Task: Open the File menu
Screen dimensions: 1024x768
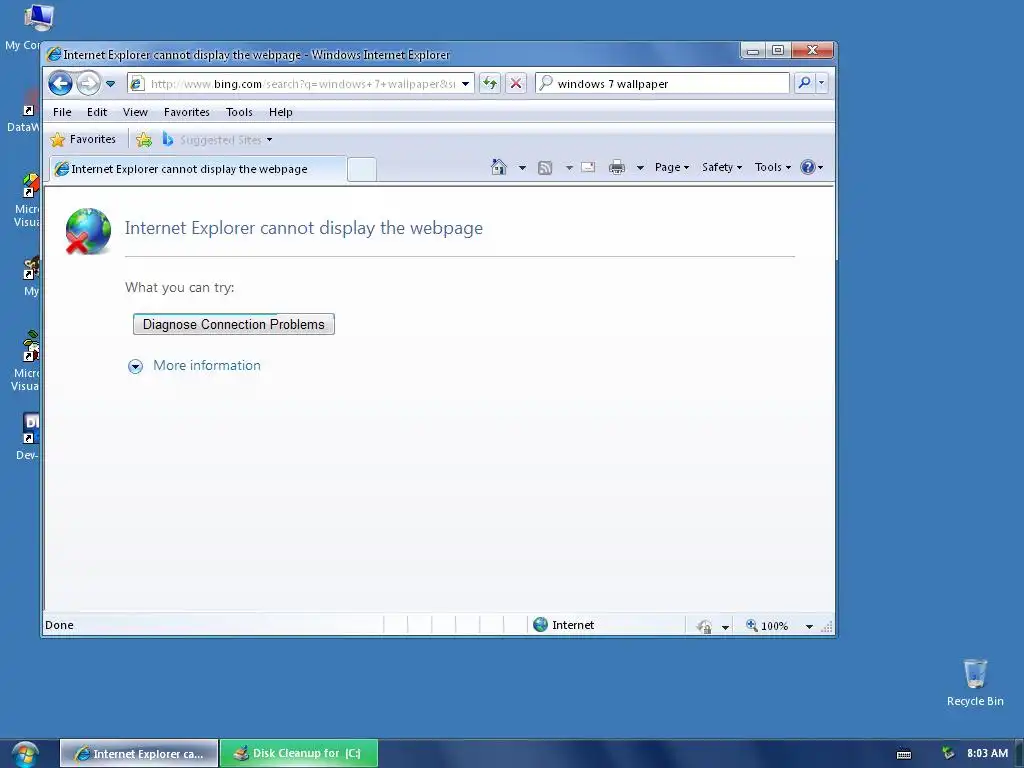Action: 62,112
